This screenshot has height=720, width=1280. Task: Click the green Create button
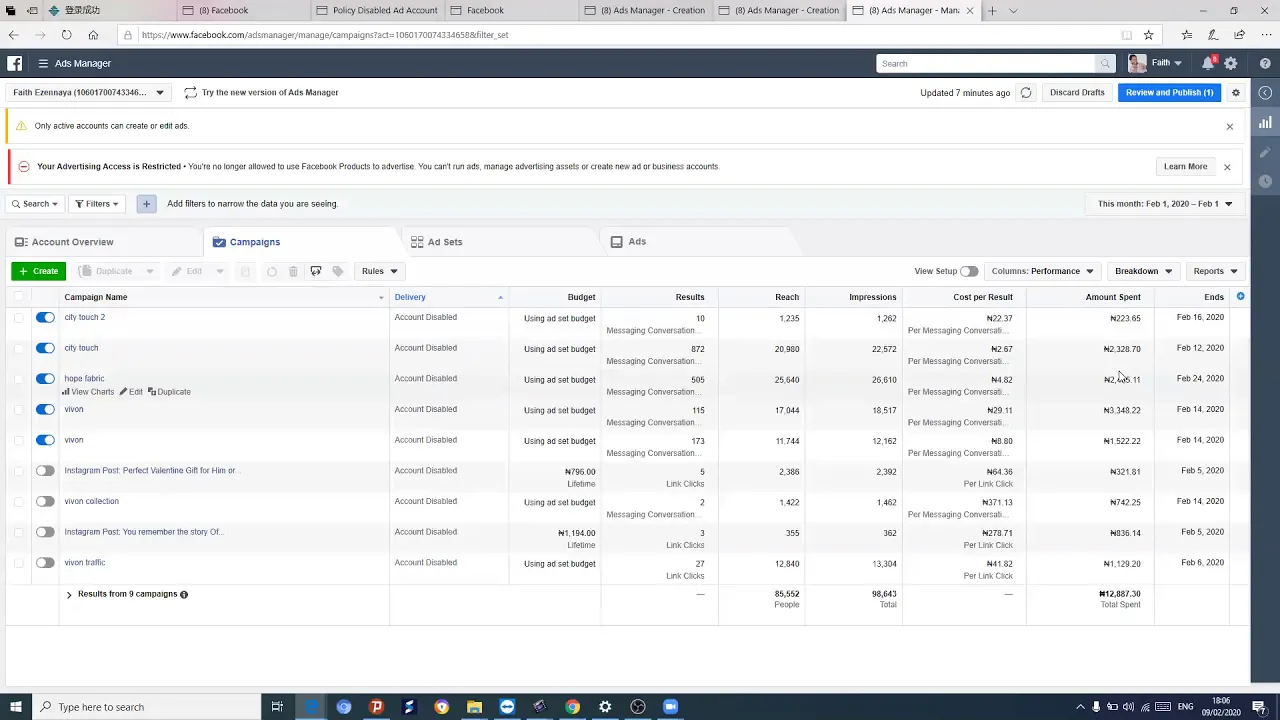(x=38, y=271)
